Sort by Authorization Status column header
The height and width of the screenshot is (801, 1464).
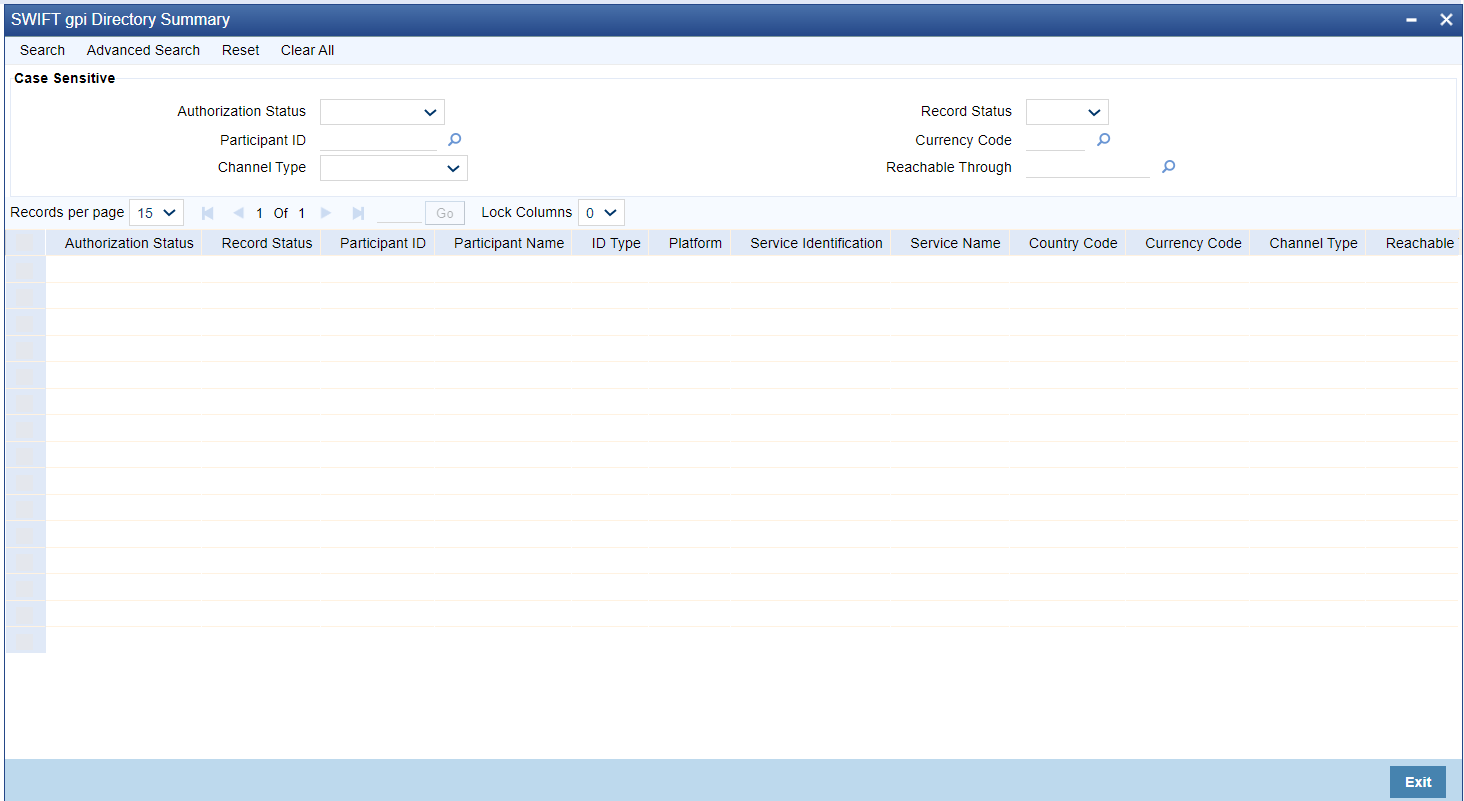coord(129,243)
